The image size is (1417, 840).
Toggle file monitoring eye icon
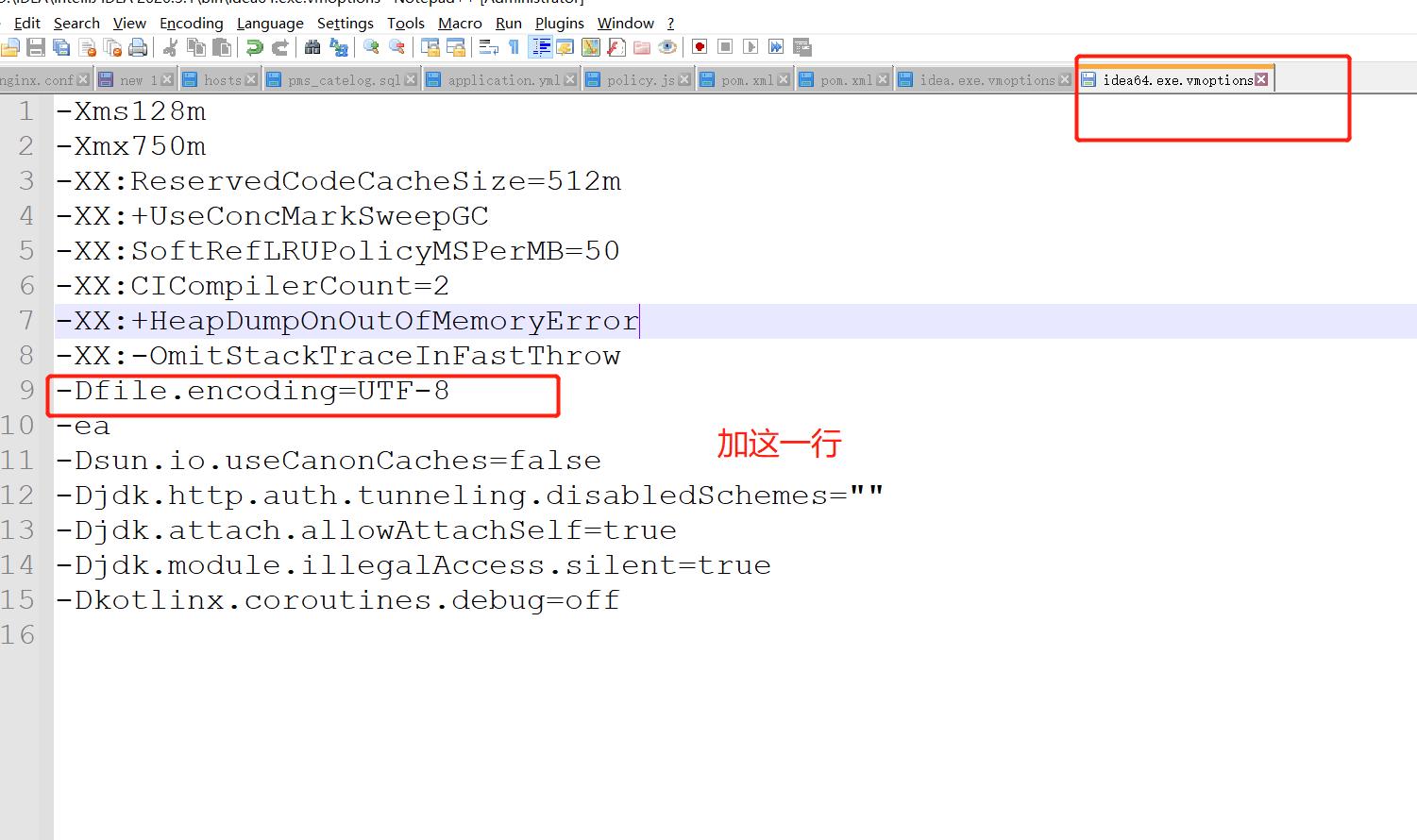667,47
